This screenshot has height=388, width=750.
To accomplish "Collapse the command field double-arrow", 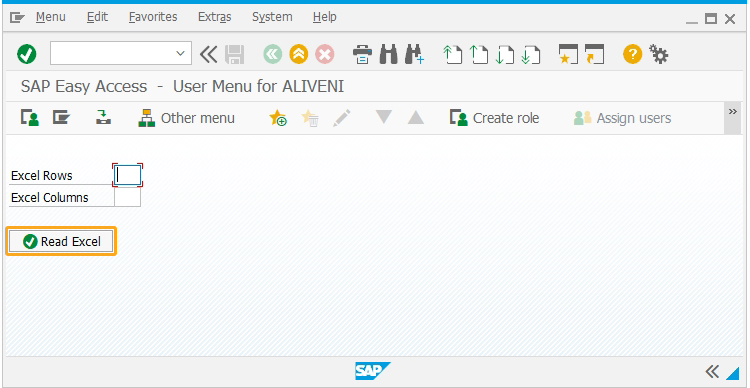I will pyautogui.click(x=208, y=54).
